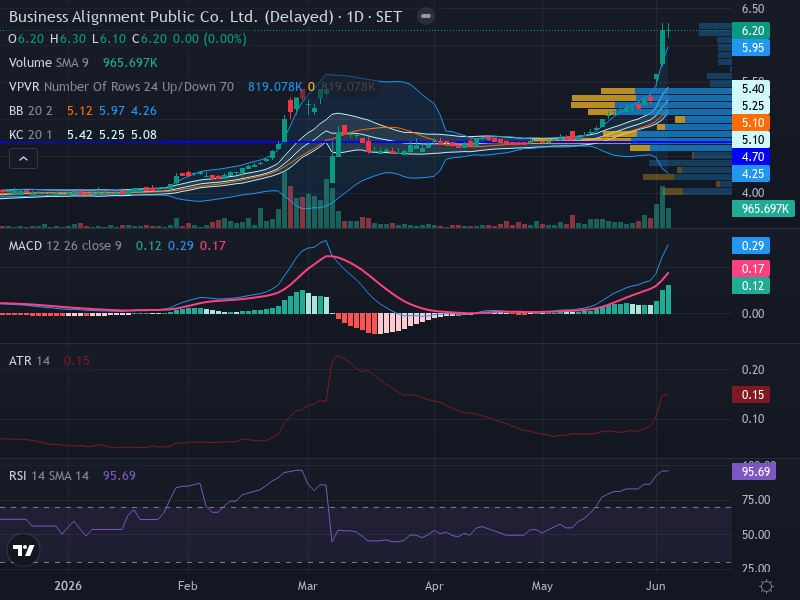Click the Feb label on time axis
This screenshot has height=600, width=800.
(x=188, y=586)
